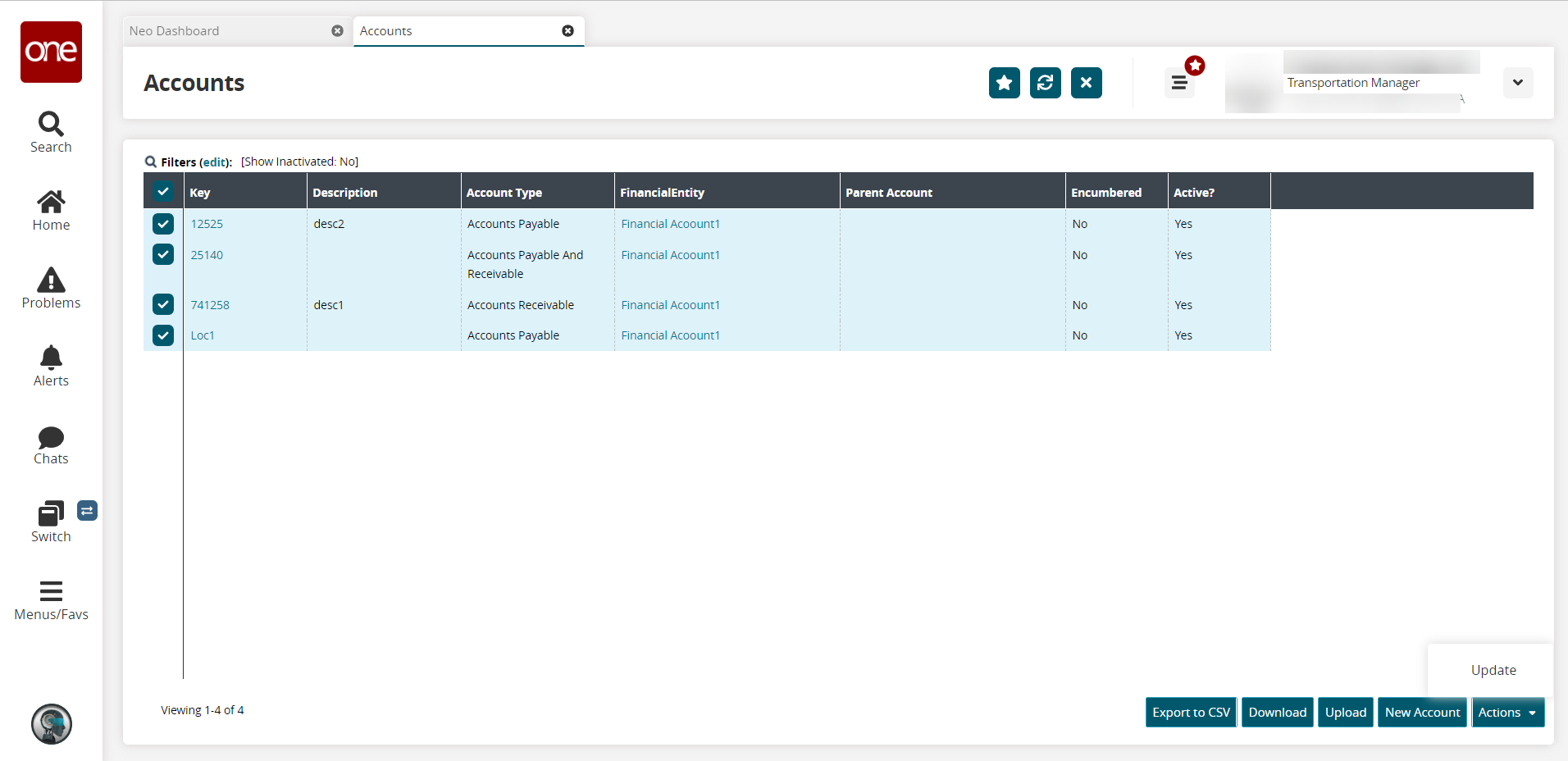Open Alerts bell in sidebar

[51, 358]
